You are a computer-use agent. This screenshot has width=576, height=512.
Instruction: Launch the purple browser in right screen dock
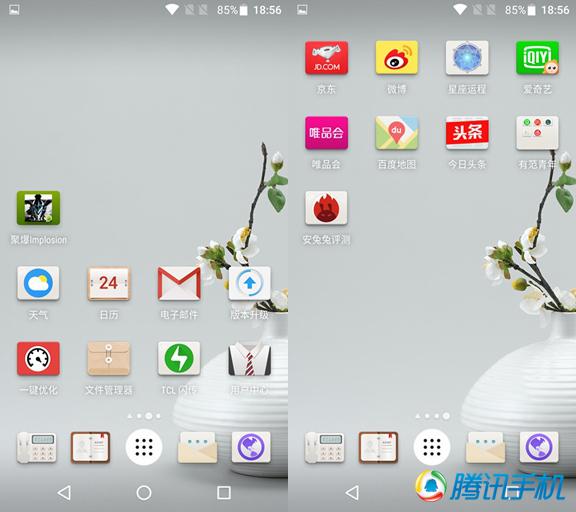point(539,447)
